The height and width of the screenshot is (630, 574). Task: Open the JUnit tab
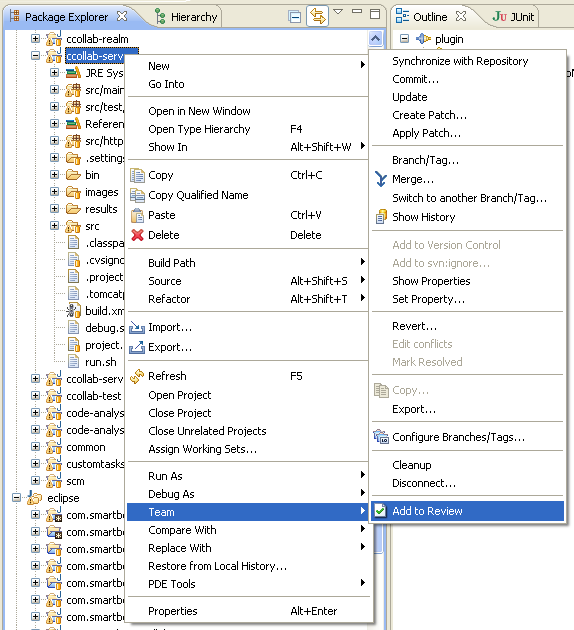[514, 17]
